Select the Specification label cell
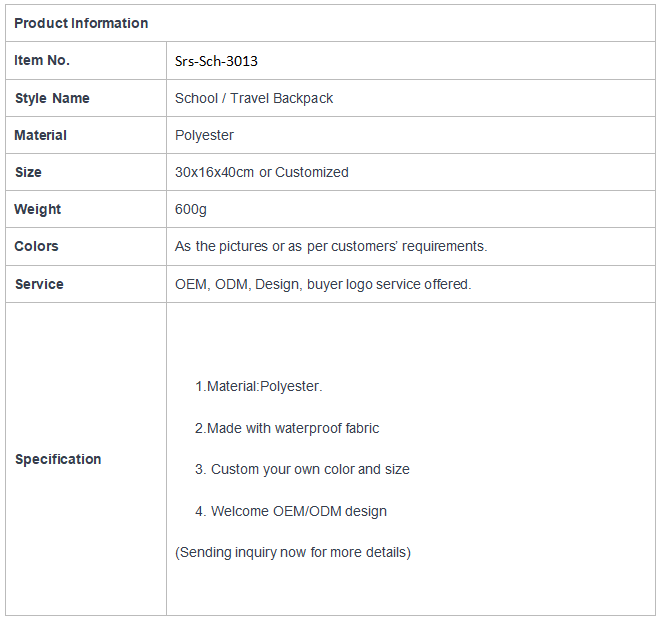This screenshot has width=659, height=621. (x=86, y=459)
